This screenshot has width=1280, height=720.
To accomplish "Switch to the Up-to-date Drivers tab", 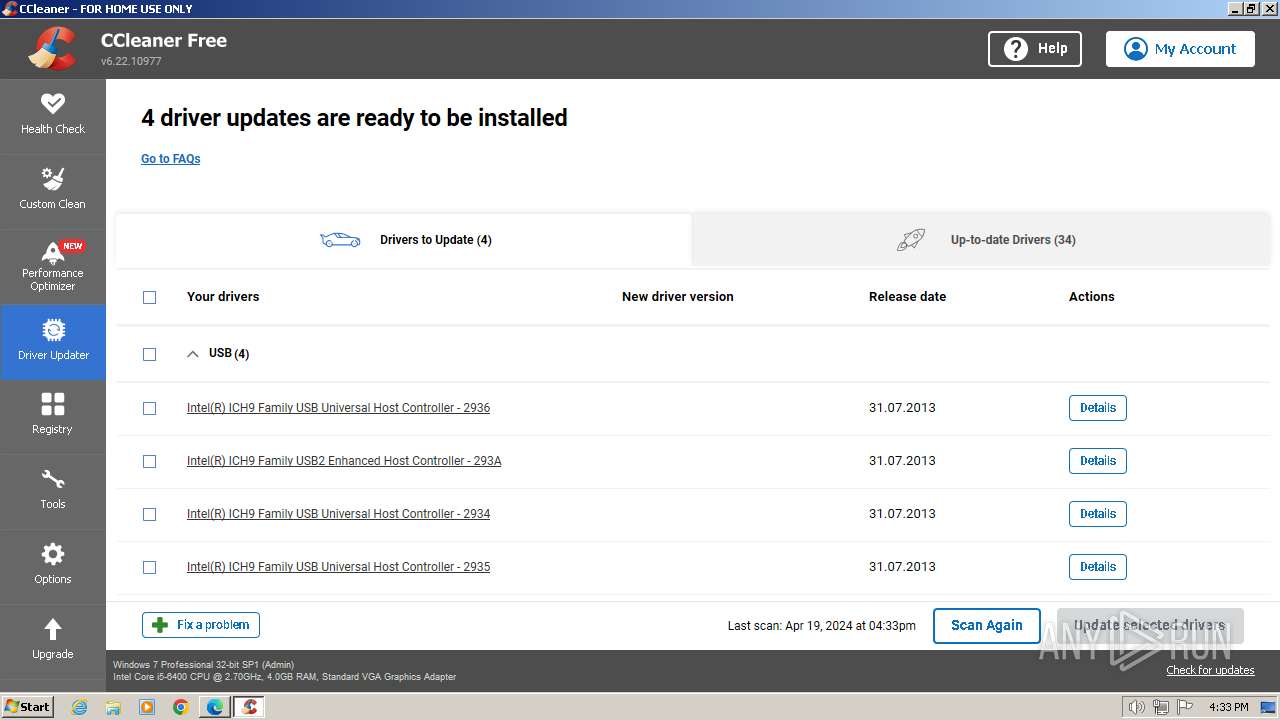I will tap(981, 240).
